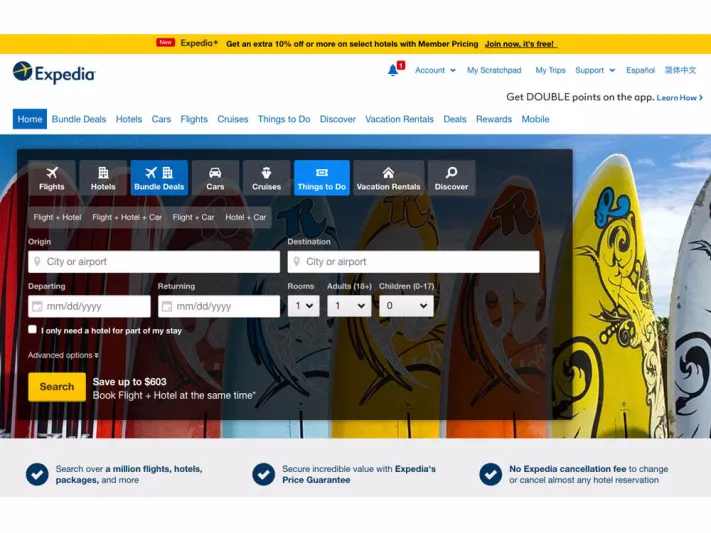
Task: Go to Bundle Deals in navigation bar
Action: tap(79, 119)
